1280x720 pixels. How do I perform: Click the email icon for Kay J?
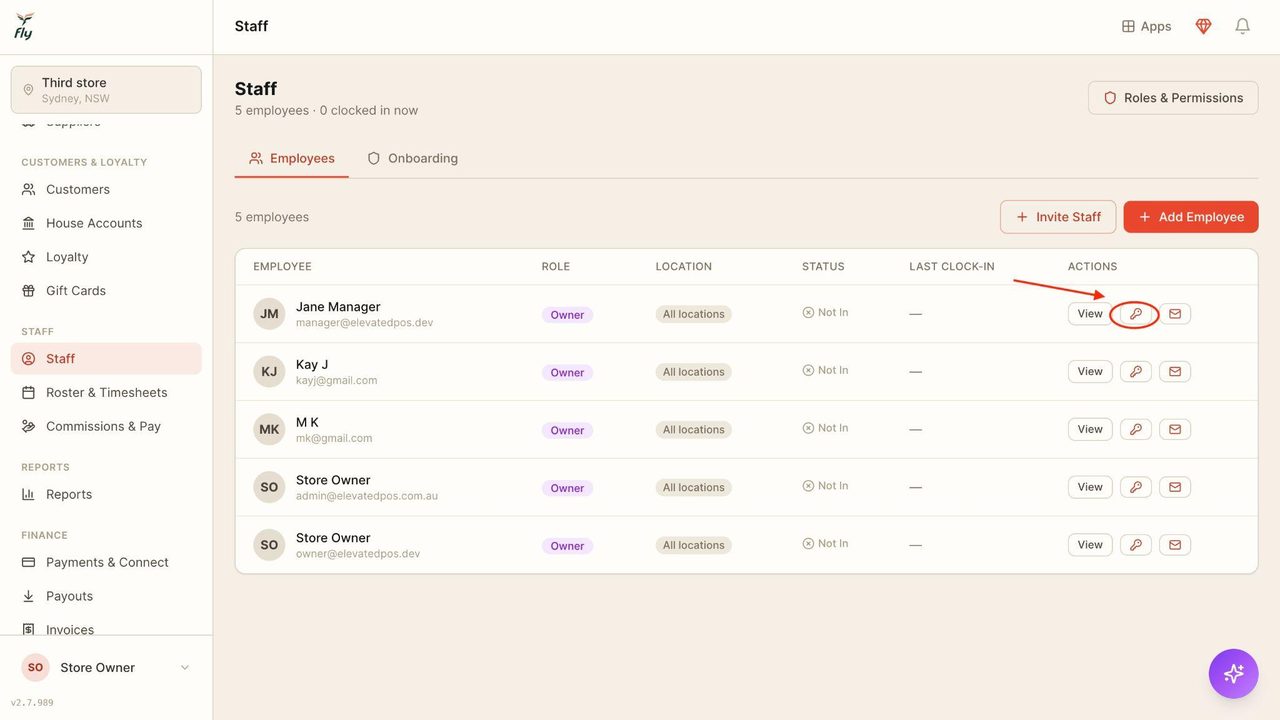(x=1175, y=372)
